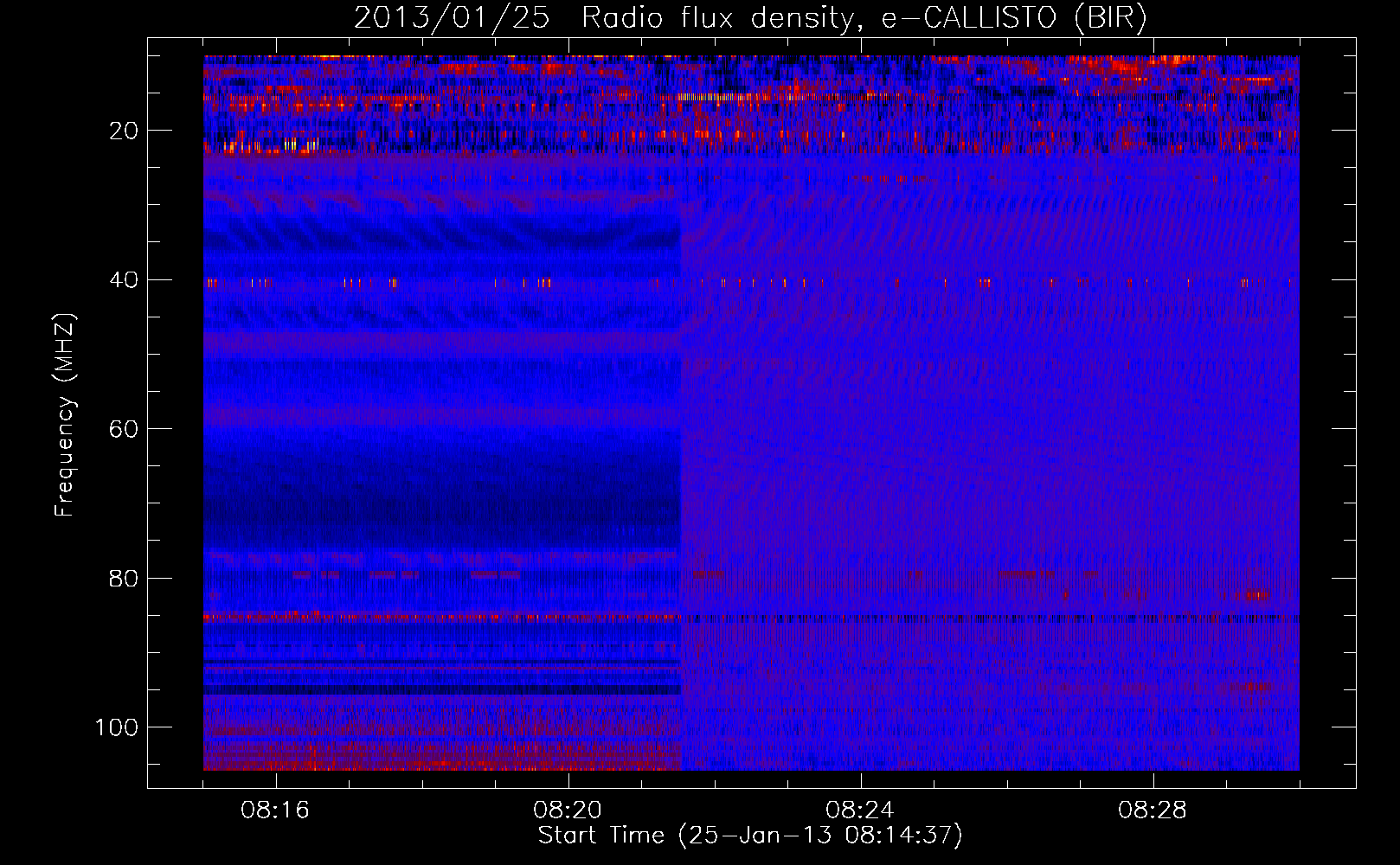The image size is (1400, 865).
Task: Click the 80 MHz frequency tick label
Action: 124,578
